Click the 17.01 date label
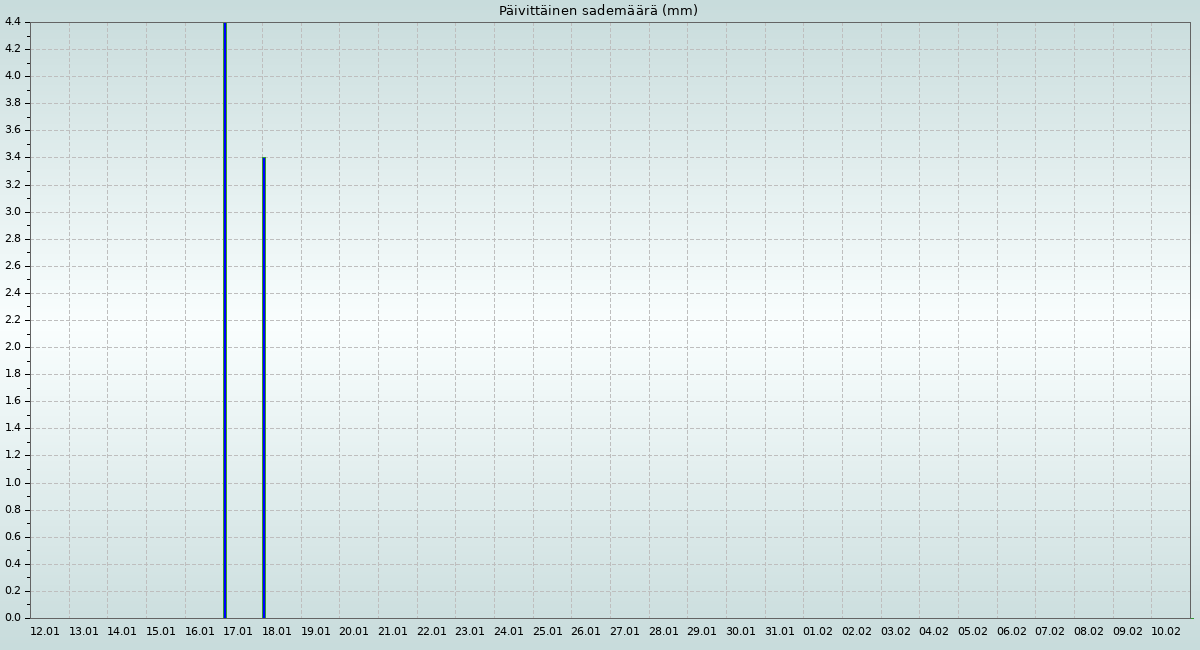1200x650 pixels. [238, 632]
